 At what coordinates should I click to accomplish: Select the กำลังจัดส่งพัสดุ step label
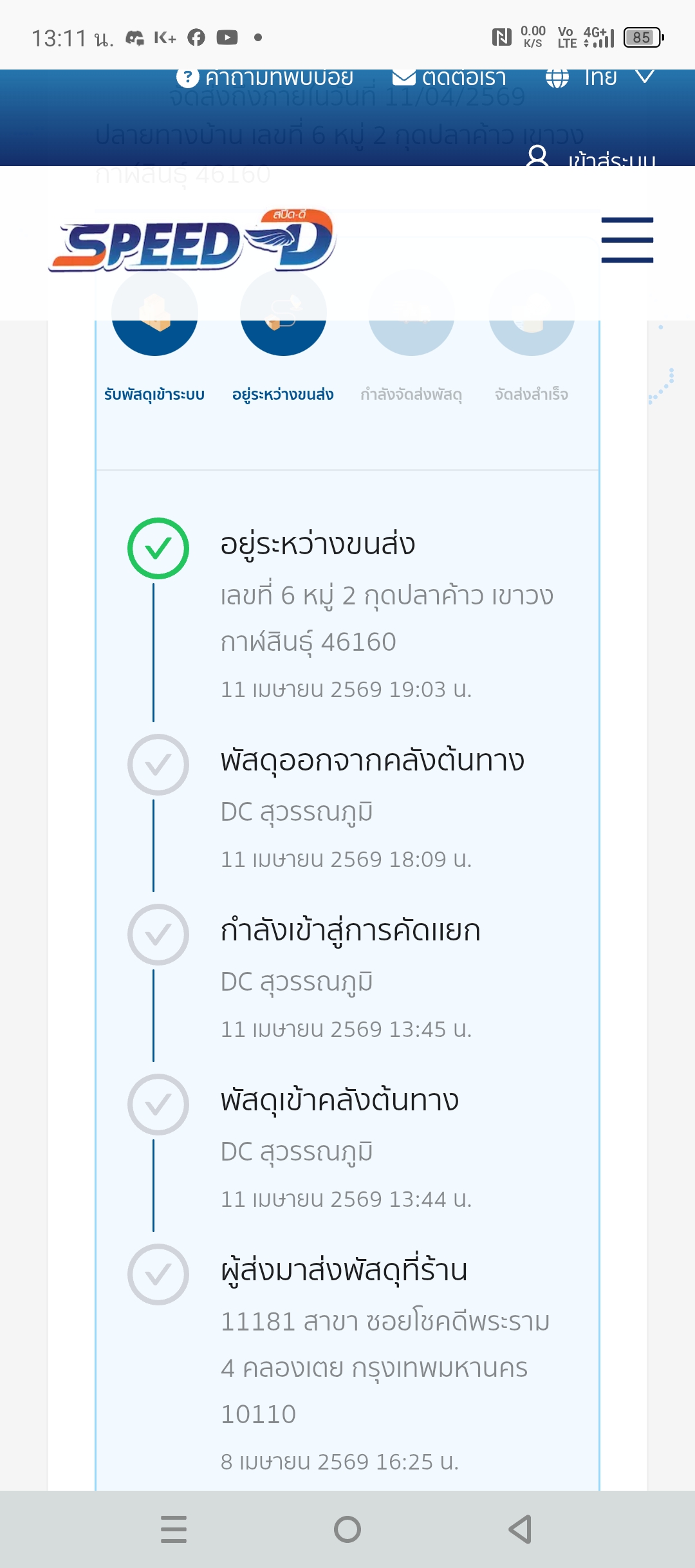[x=411, y=395]
